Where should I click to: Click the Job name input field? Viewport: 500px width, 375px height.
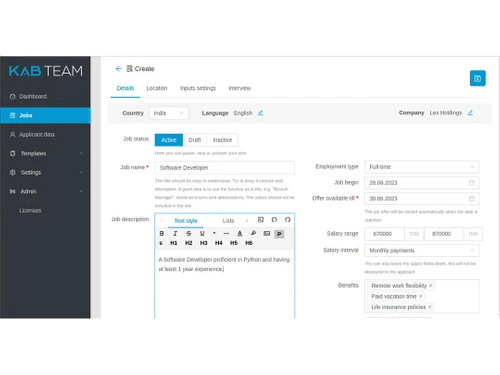tap(225, 168)
